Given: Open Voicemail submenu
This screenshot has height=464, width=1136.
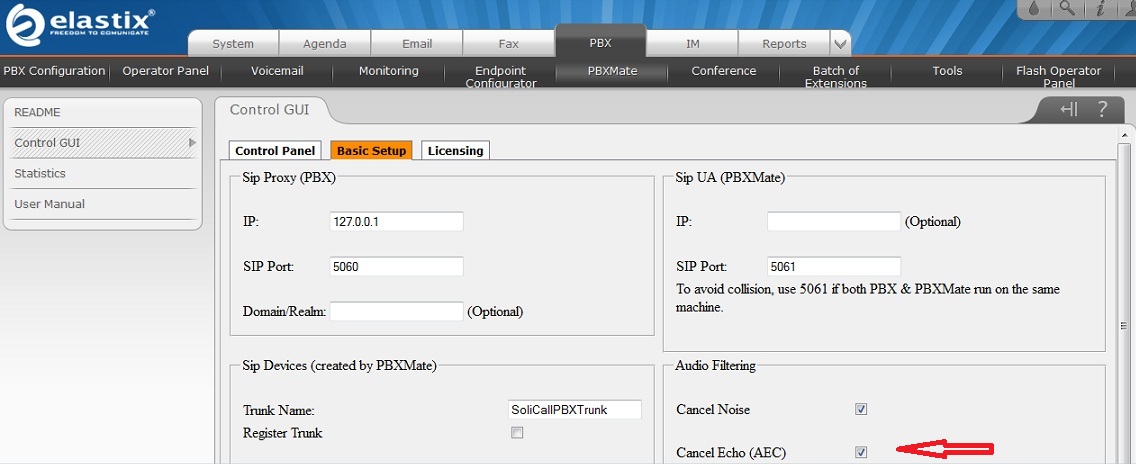Looking at the screenshot, I should click(277, 71).
